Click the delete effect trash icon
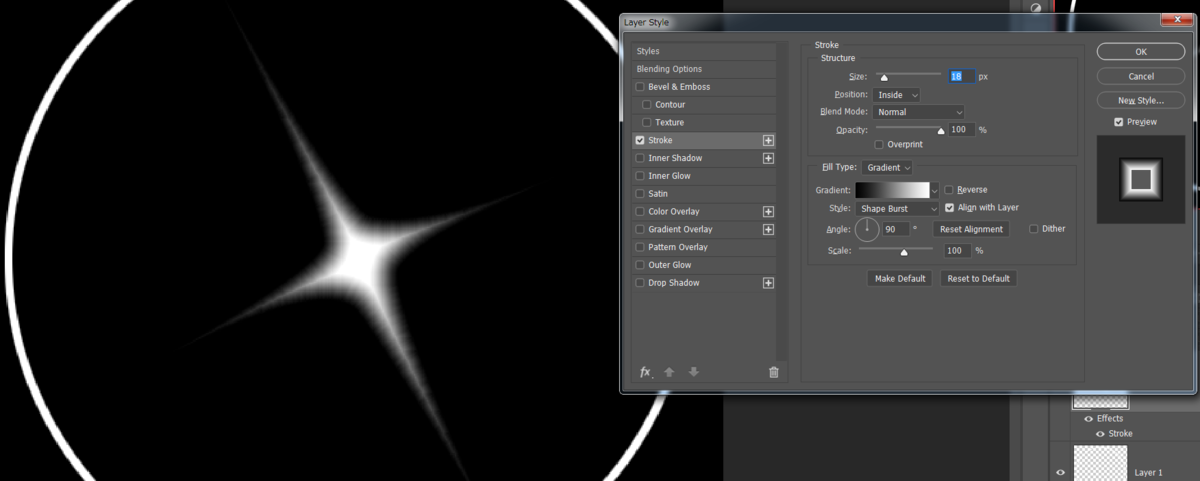 point(773,372)
